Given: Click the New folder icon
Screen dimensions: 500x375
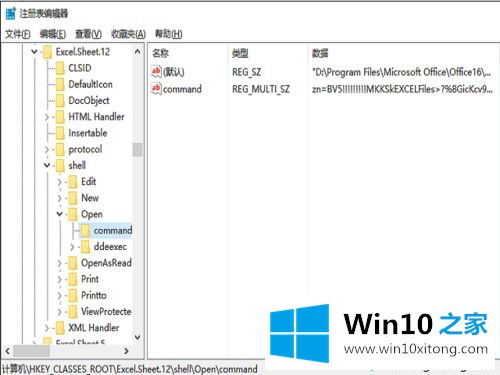Looking at the screenshot, I should click(x=73, y=198).
